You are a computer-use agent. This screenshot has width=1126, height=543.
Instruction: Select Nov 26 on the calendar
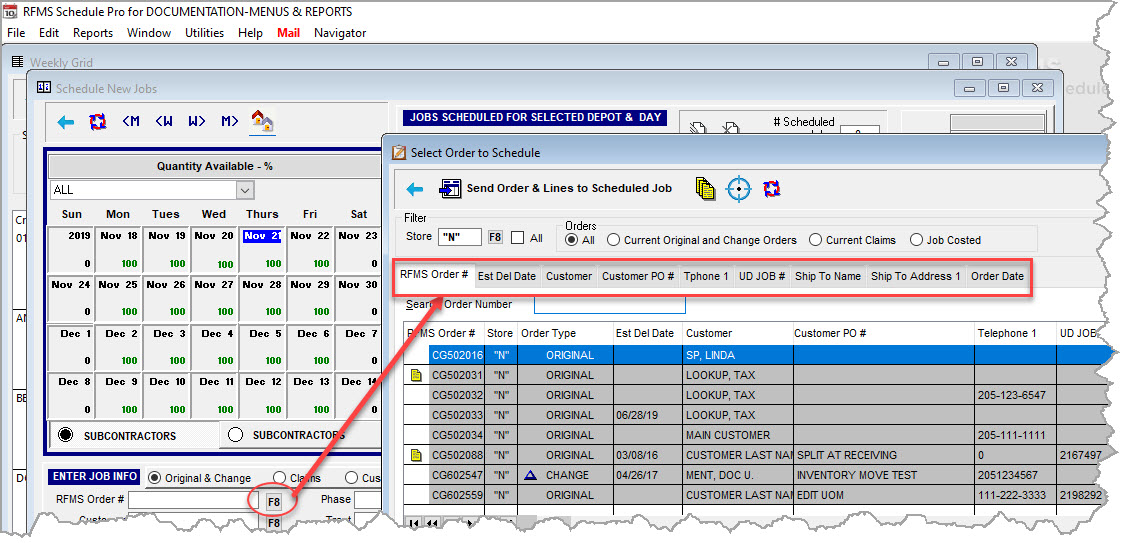[x=166, y=299]
